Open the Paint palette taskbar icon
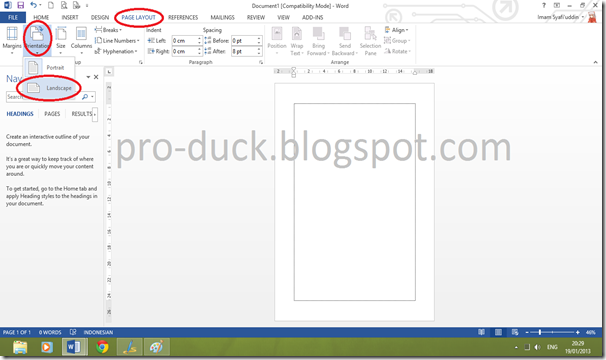The width and height of the screenshot is (606, 360). click(157, 347)
